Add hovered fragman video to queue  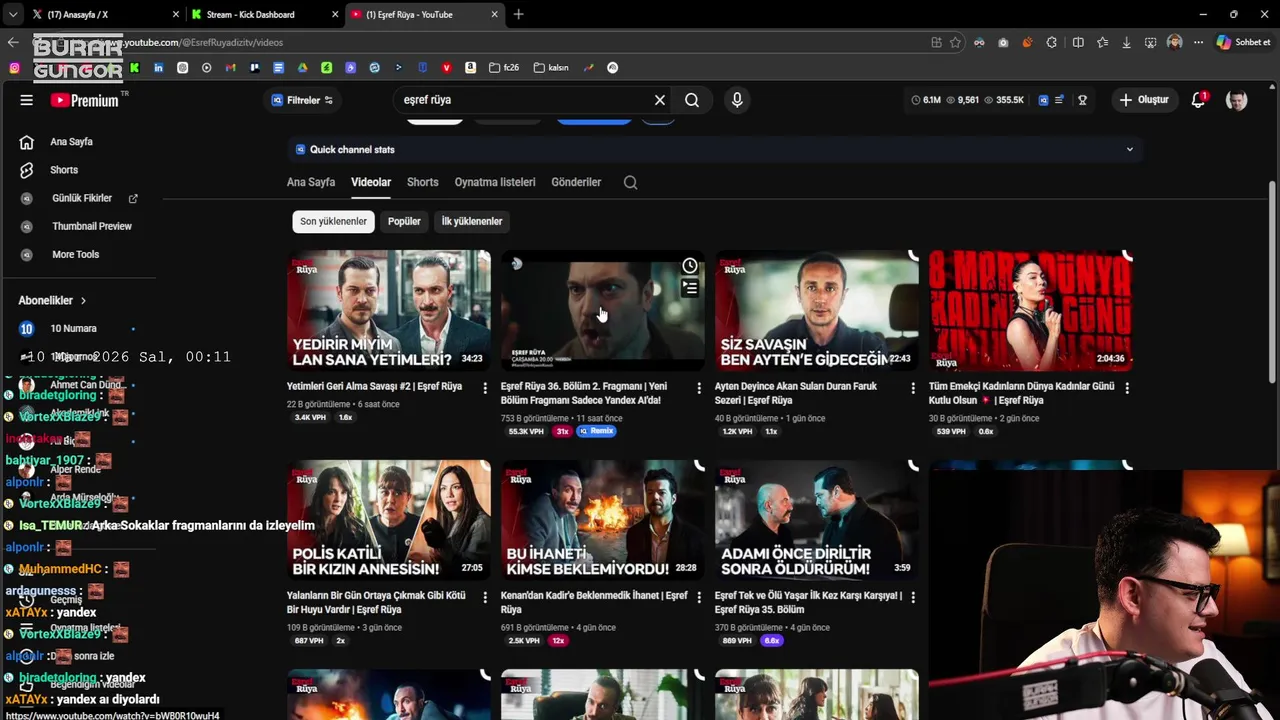click(690, 288)
